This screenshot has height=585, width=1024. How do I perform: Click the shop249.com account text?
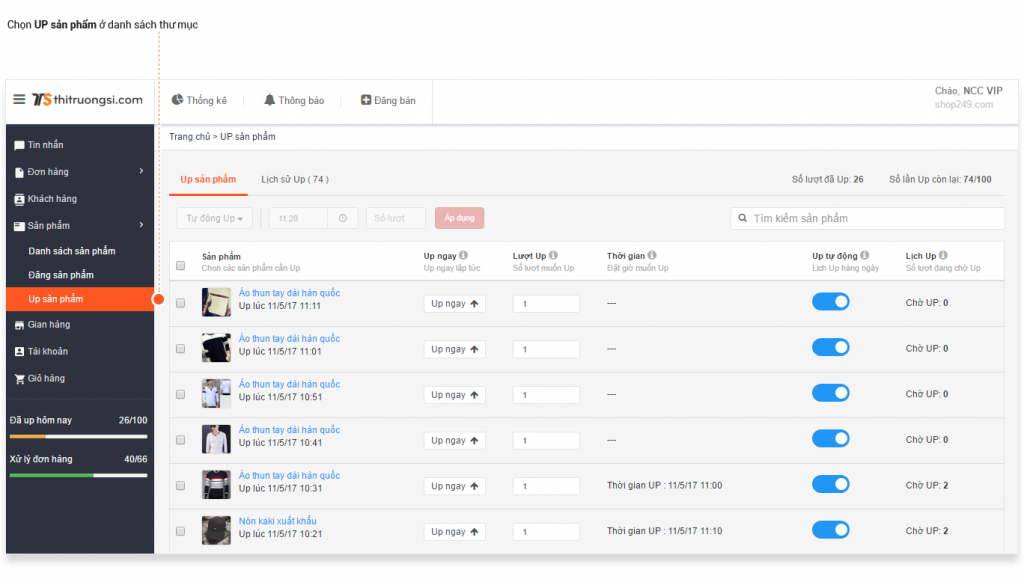[963, 104]
